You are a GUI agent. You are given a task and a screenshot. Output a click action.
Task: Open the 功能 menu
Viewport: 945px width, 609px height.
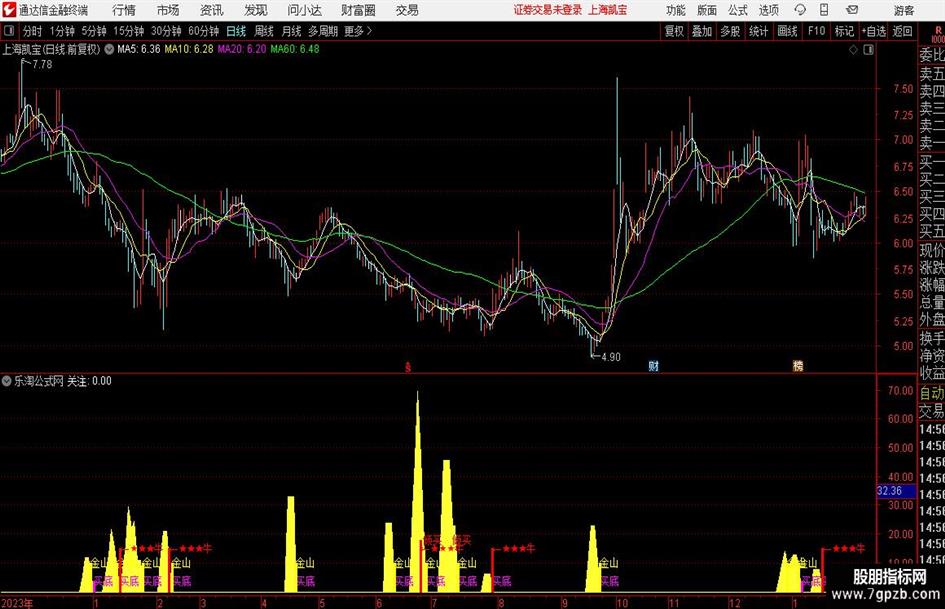tap(676, 10)
